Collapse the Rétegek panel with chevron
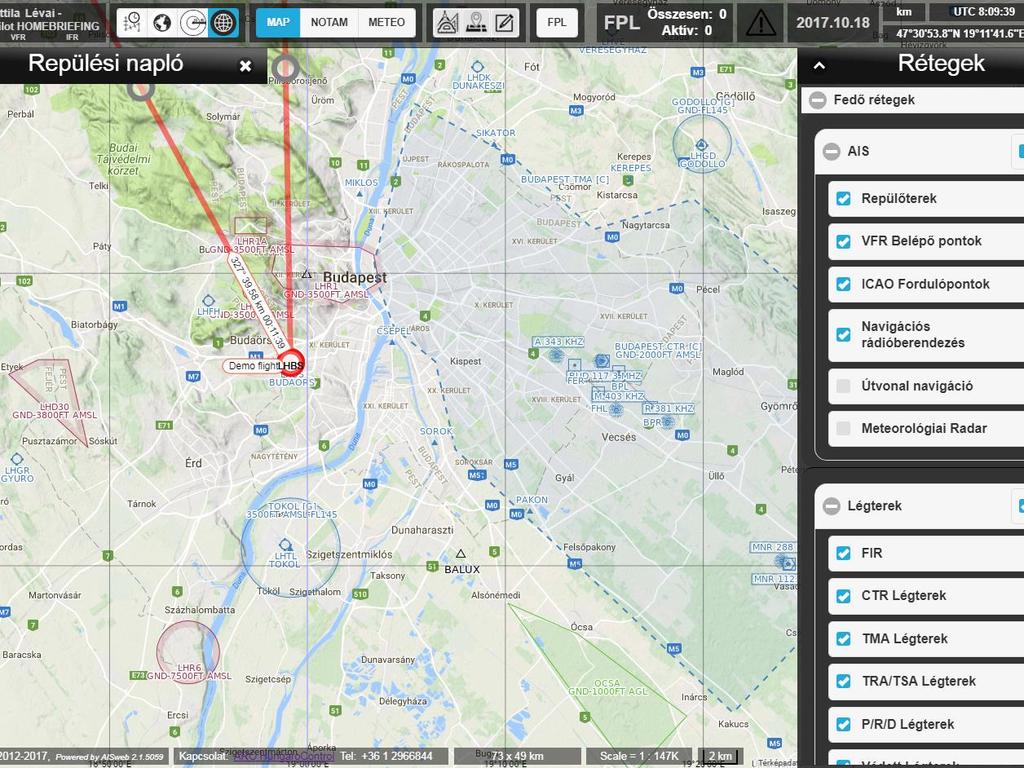The image size is (1024, 768). 819,65
